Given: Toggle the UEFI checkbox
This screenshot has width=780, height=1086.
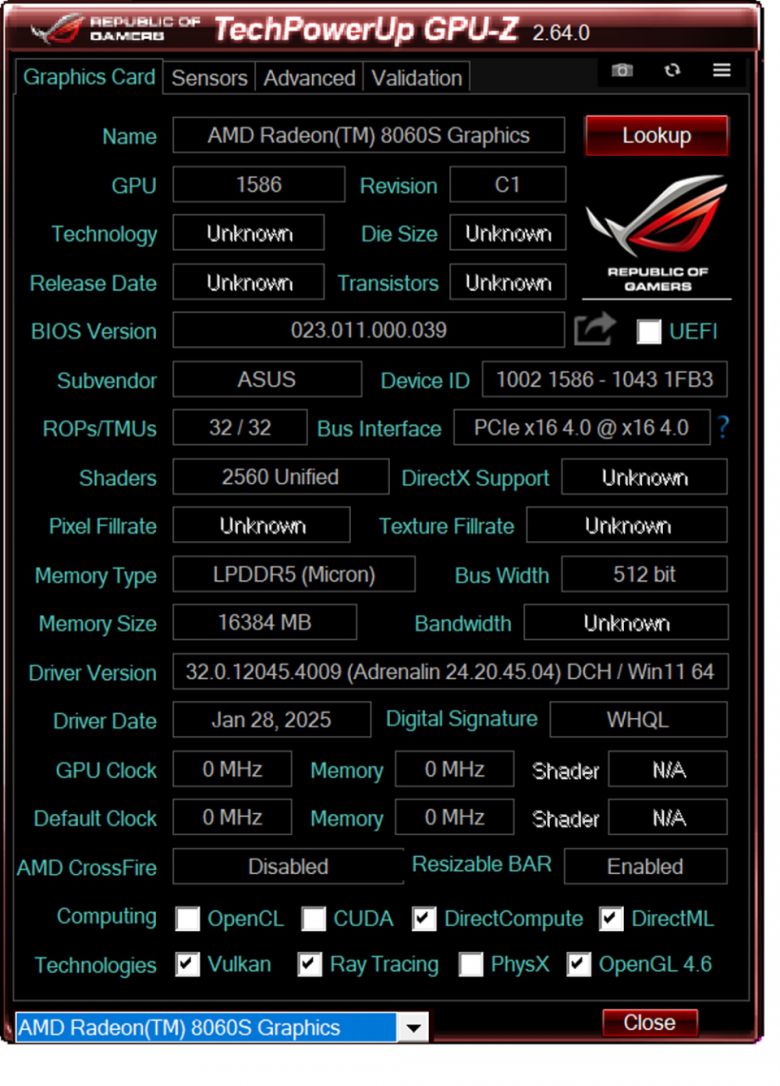Looking at the screenshot, I should [648, 332].
